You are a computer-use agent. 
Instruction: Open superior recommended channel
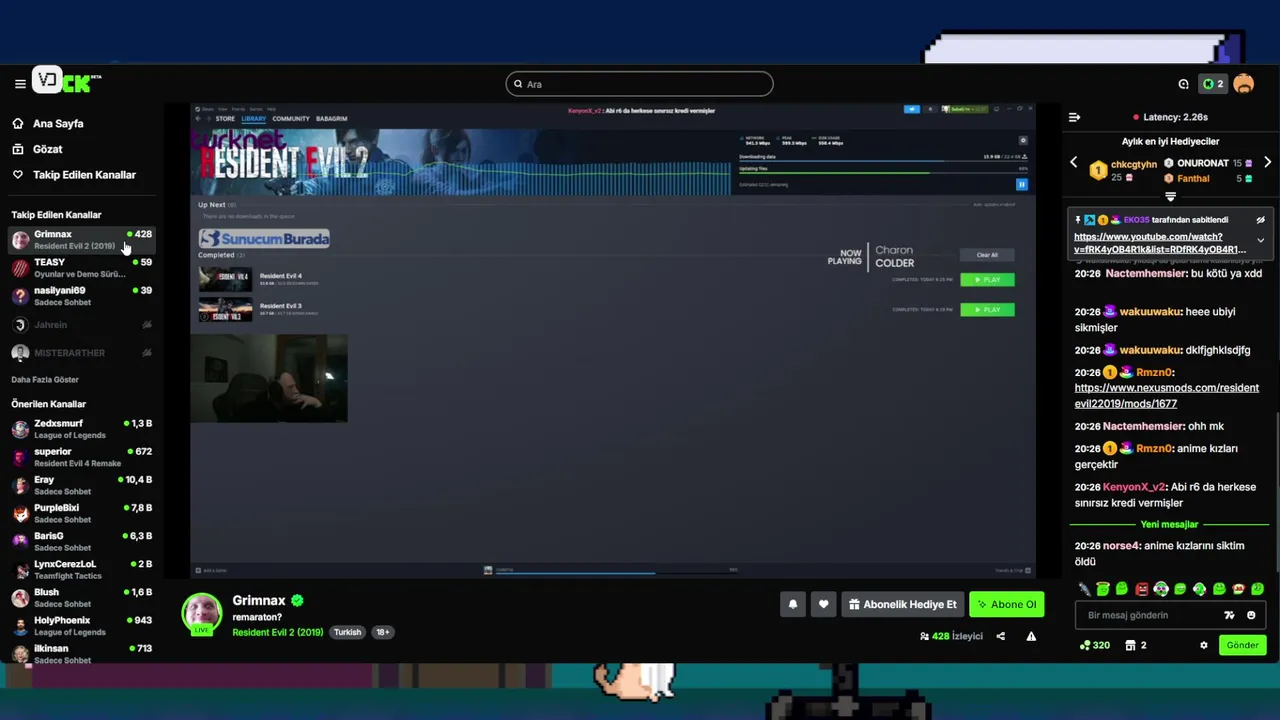pyautogui.click(x=82, y=457)
